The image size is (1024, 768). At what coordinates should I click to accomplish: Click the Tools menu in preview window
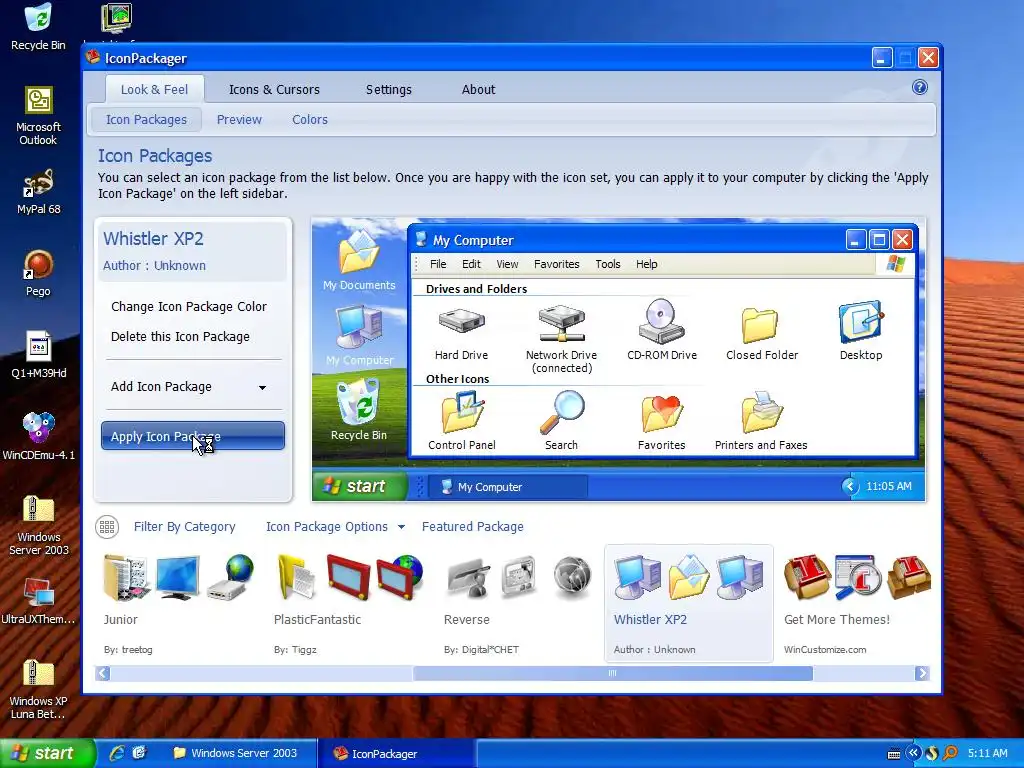pyautogui.click(x=607, y=264)
